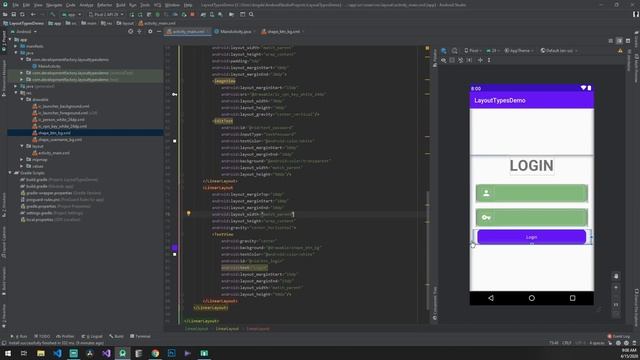Switch to Code-only view mode icon
This screenshot has height=360, width=640.
pyautogui.click(x=611, y=41)
